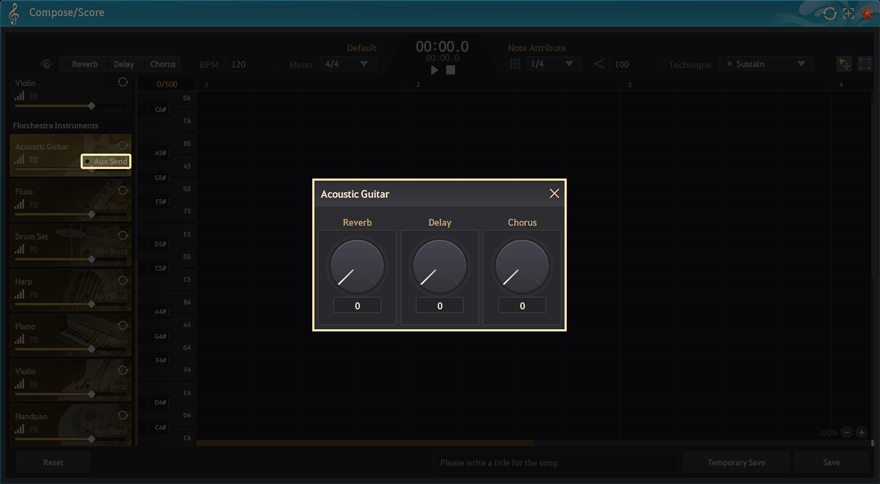The height and width of the screenshot is (484, 880).
Task: Click the velocity 100 input field
Action: (634, 64)
